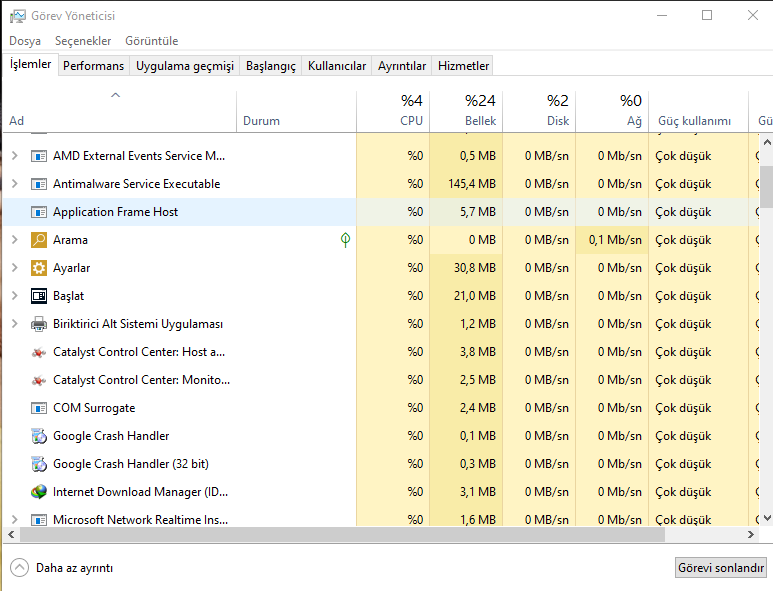Click the vertical scrollbar up arrow
This screenshot has height=591, width=773.
pos(767,142)
